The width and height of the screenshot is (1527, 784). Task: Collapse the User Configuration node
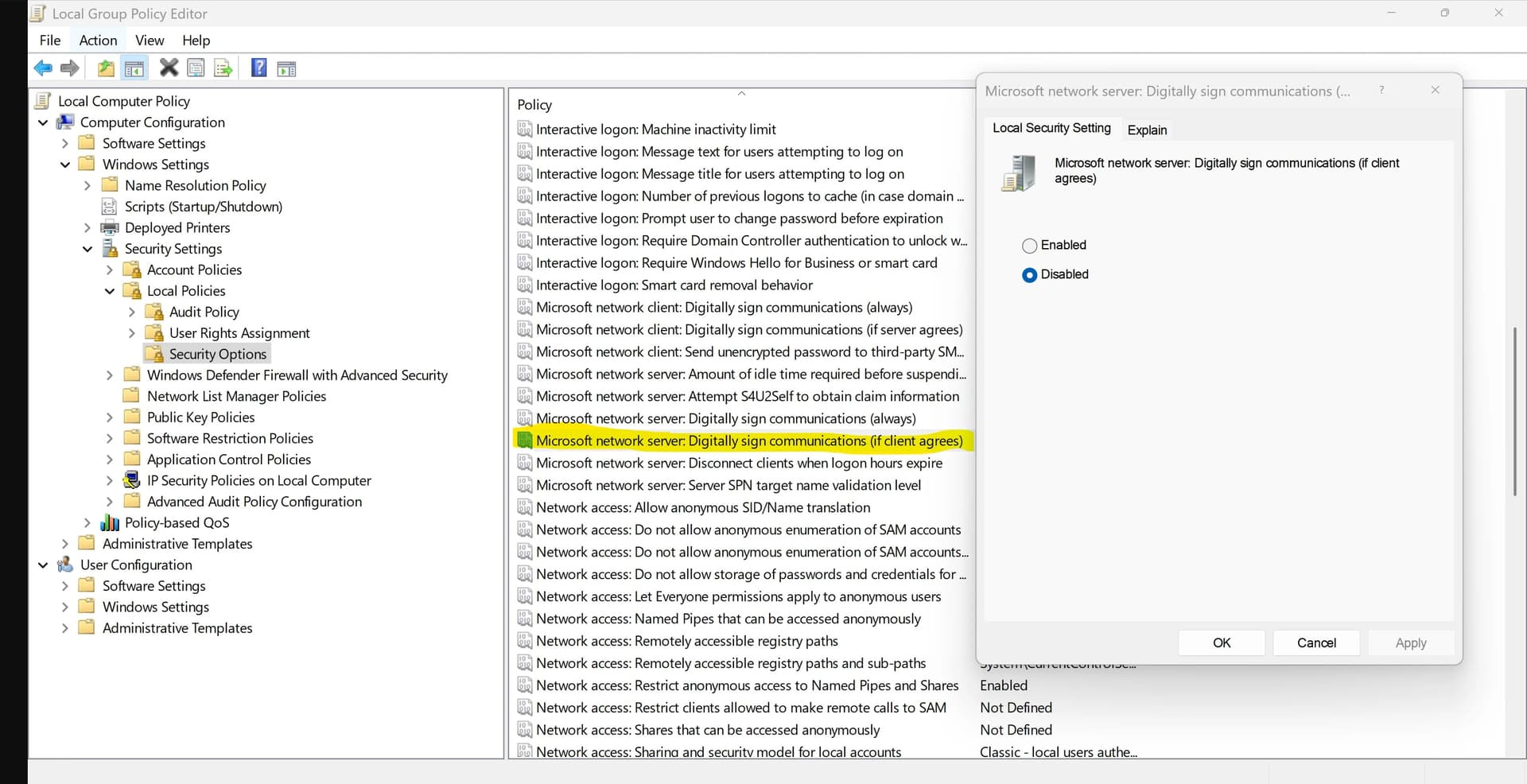coord(43,565)
